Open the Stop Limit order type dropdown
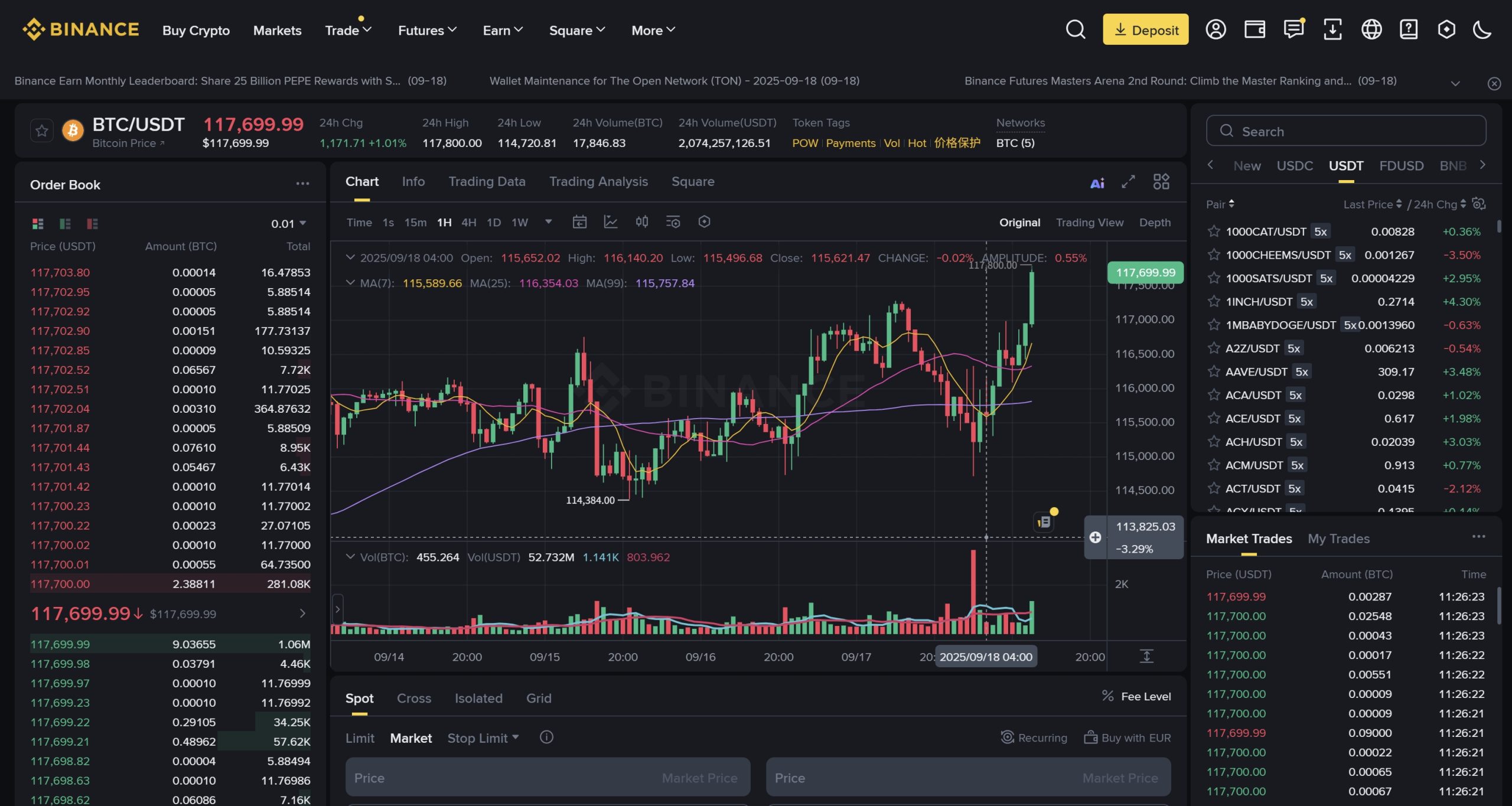 483,738
